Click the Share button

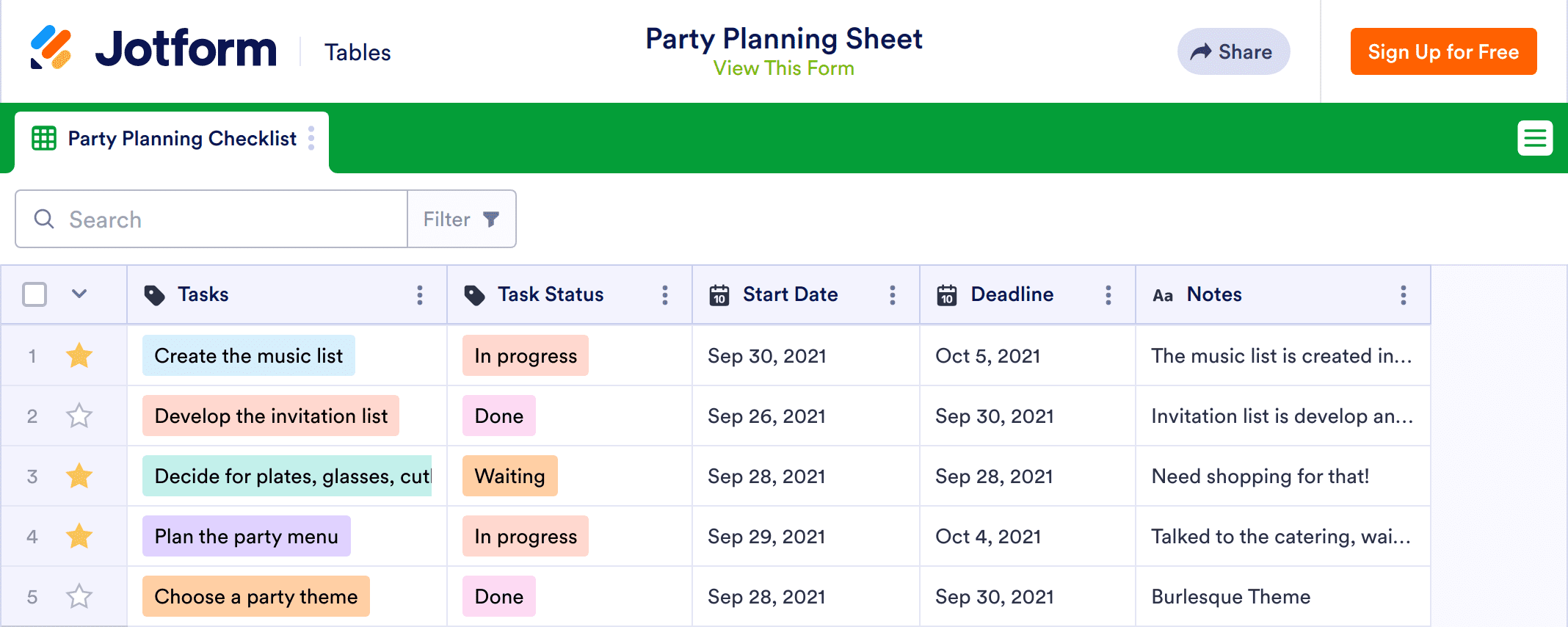(1233, 52)
